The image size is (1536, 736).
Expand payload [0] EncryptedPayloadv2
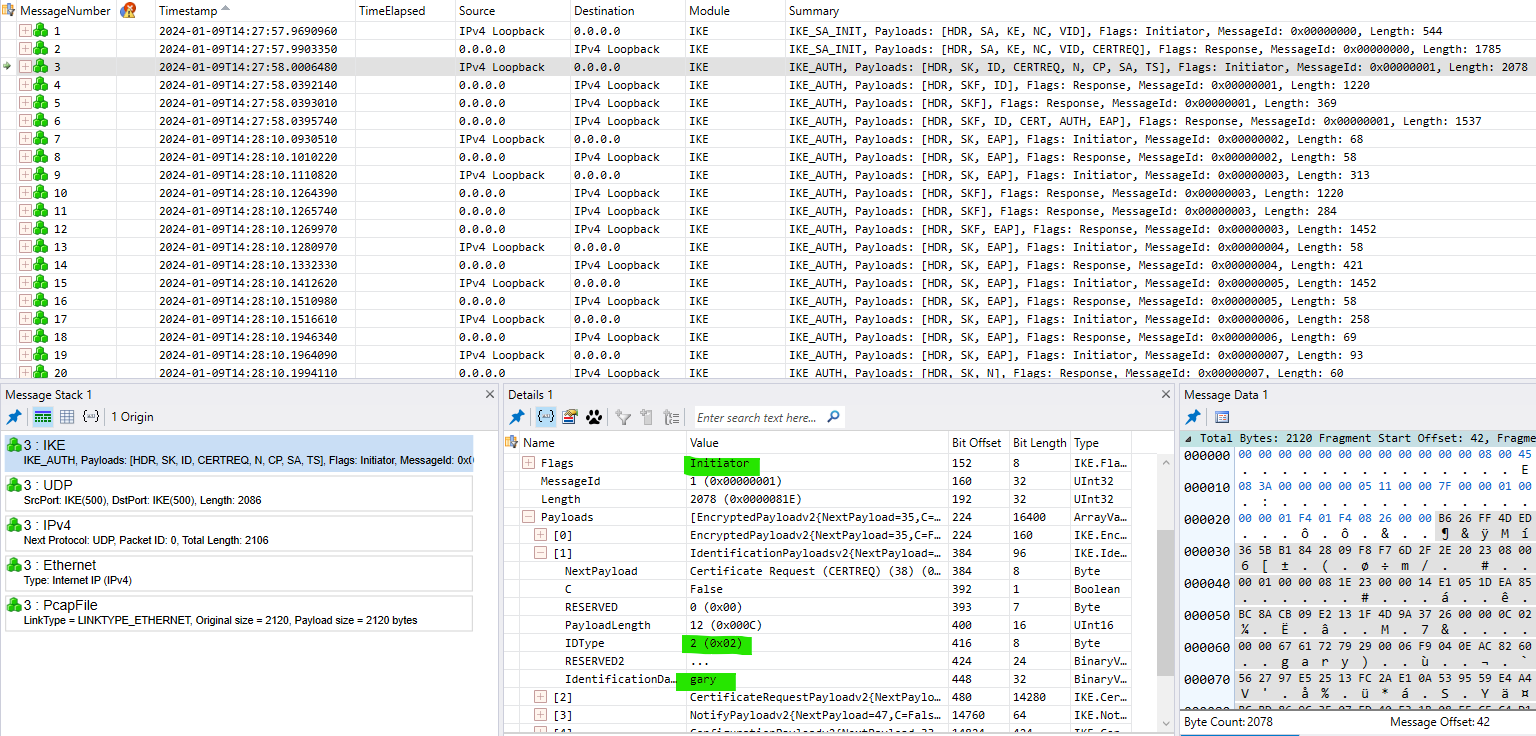coord(541,535)
